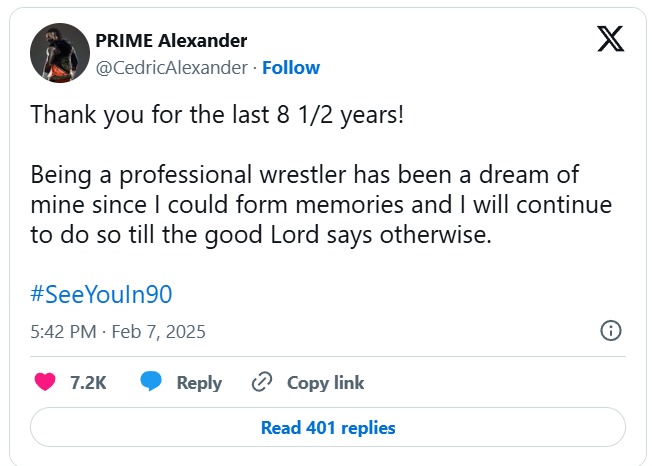Follow the CedricAlexander account

click(291, 68)
